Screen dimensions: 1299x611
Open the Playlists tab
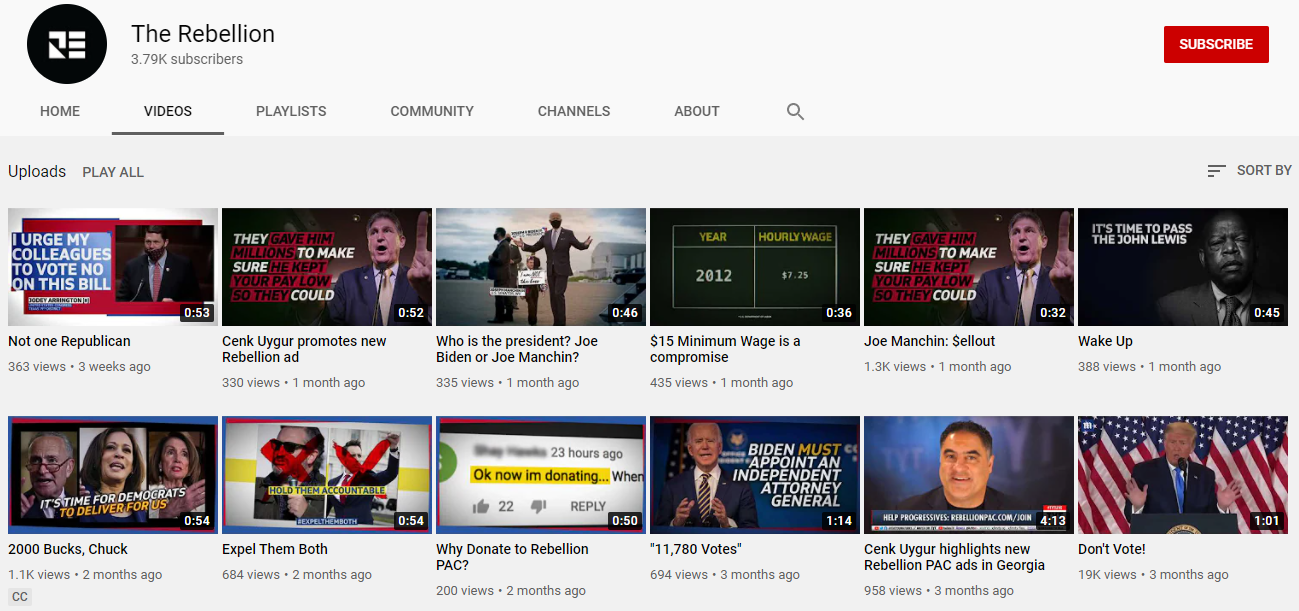point(291,111)
